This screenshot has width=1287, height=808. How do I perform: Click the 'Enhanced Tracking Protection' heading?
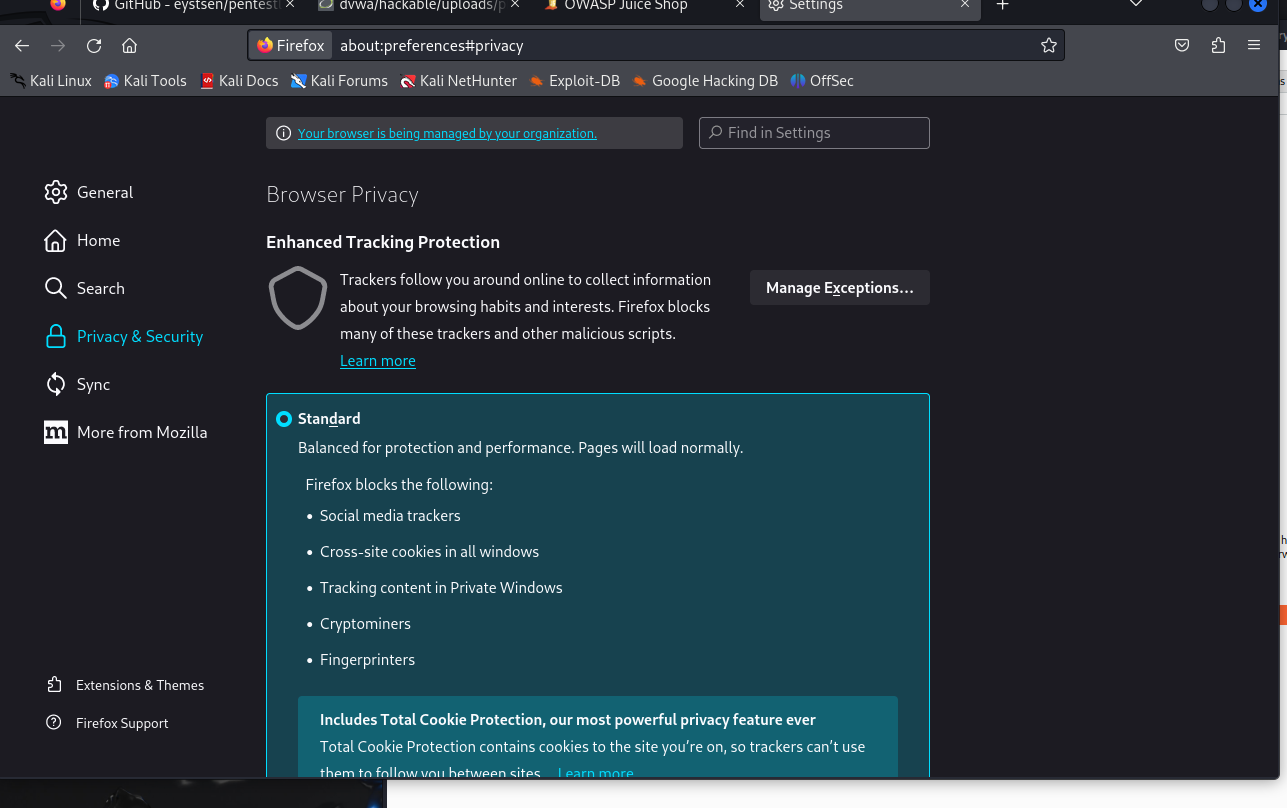383,242
